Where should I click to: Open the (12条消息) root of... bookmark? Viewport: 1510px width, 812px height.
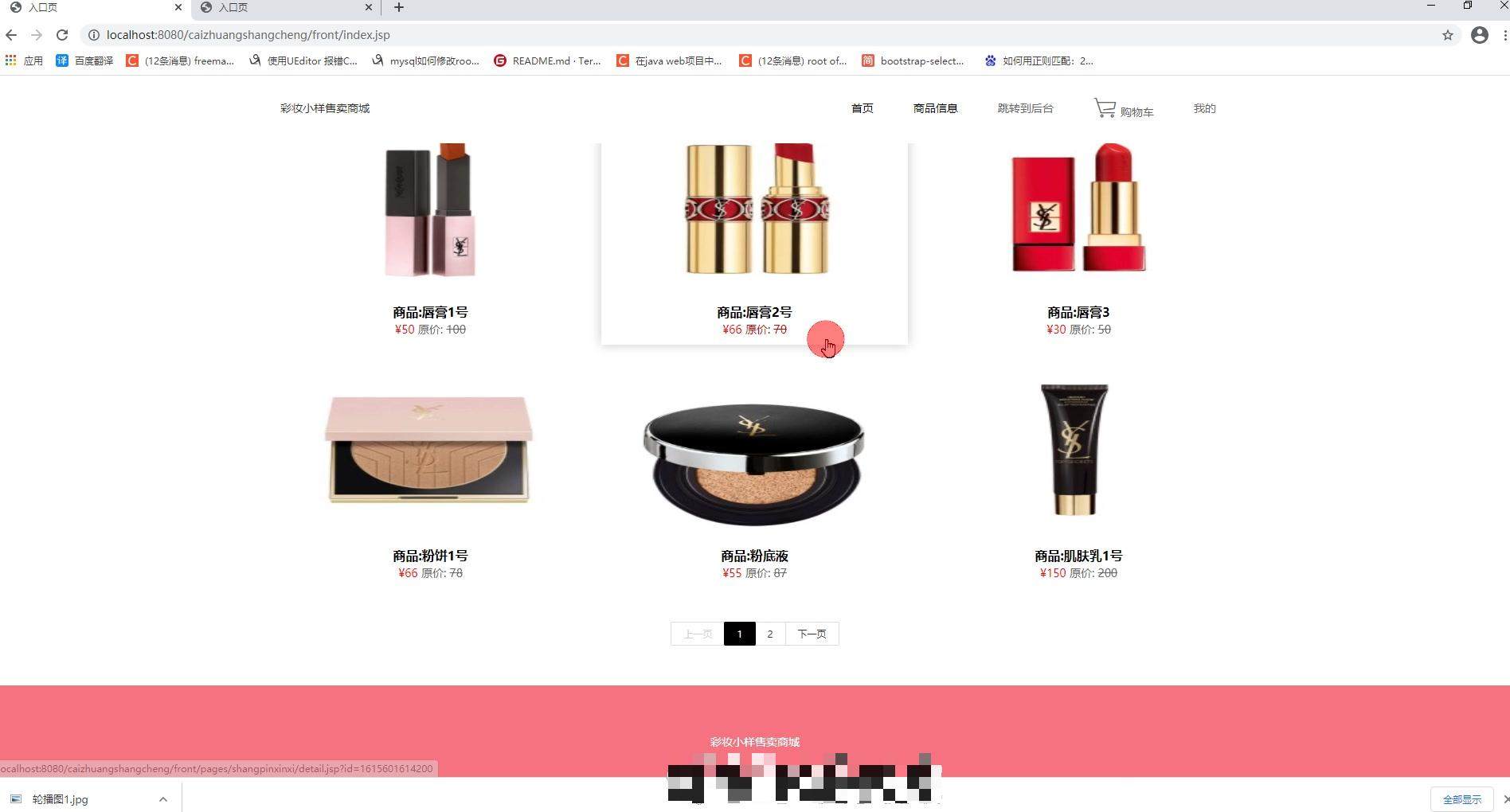pyautogui.click(x=792, y=61)
